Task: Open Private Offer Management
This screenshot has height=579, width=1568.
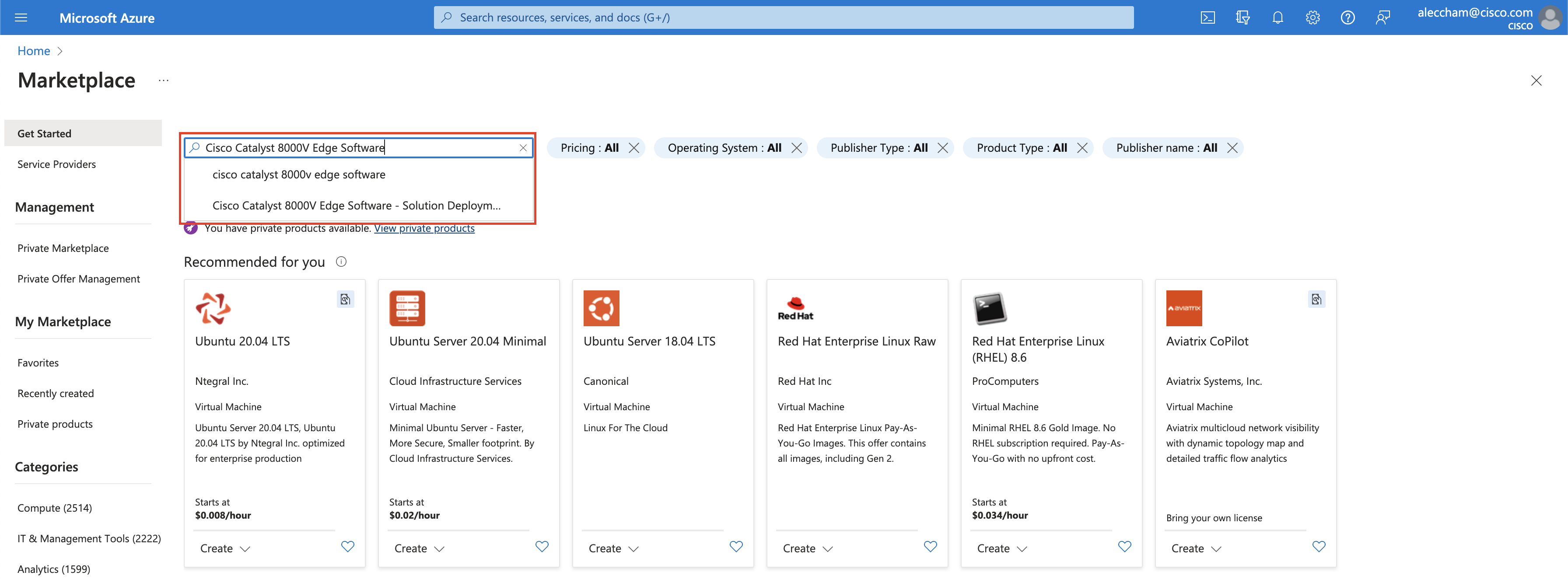Action: pyautogui.click(x=78, y=279)
